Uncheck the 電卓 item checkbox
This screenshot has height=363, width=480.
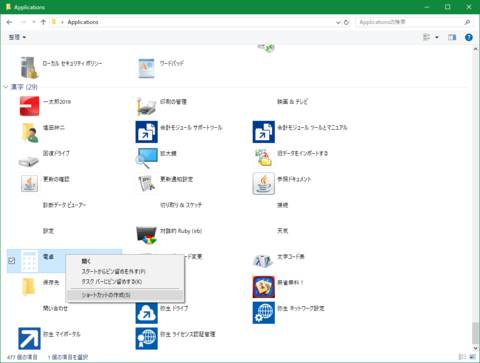12,261
